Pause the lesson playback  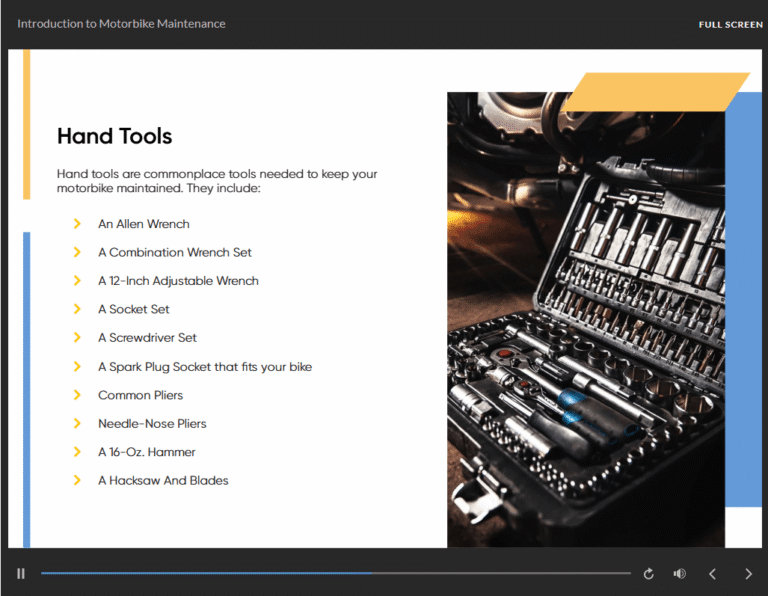coord(21,573)
